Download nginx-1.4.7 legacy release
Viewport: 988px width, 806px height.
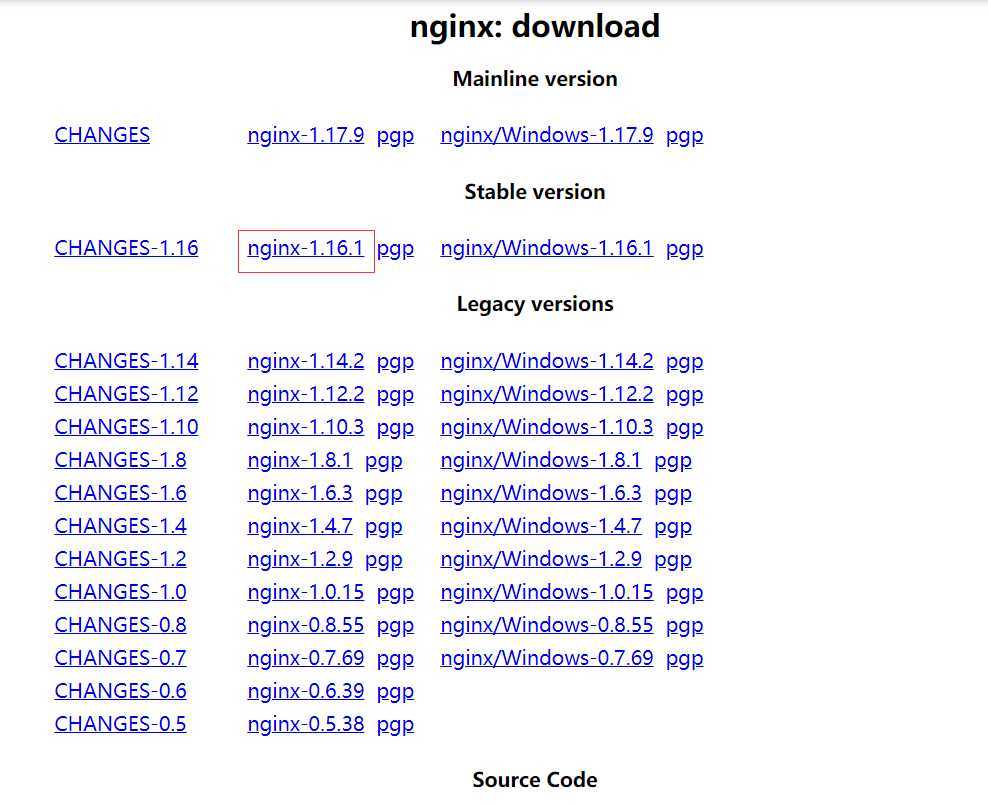(x=300, y=526)
